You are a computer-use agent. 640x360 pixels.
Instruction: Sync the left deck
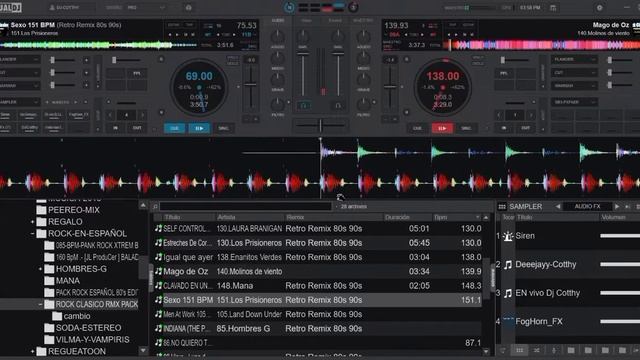(224, 128)
